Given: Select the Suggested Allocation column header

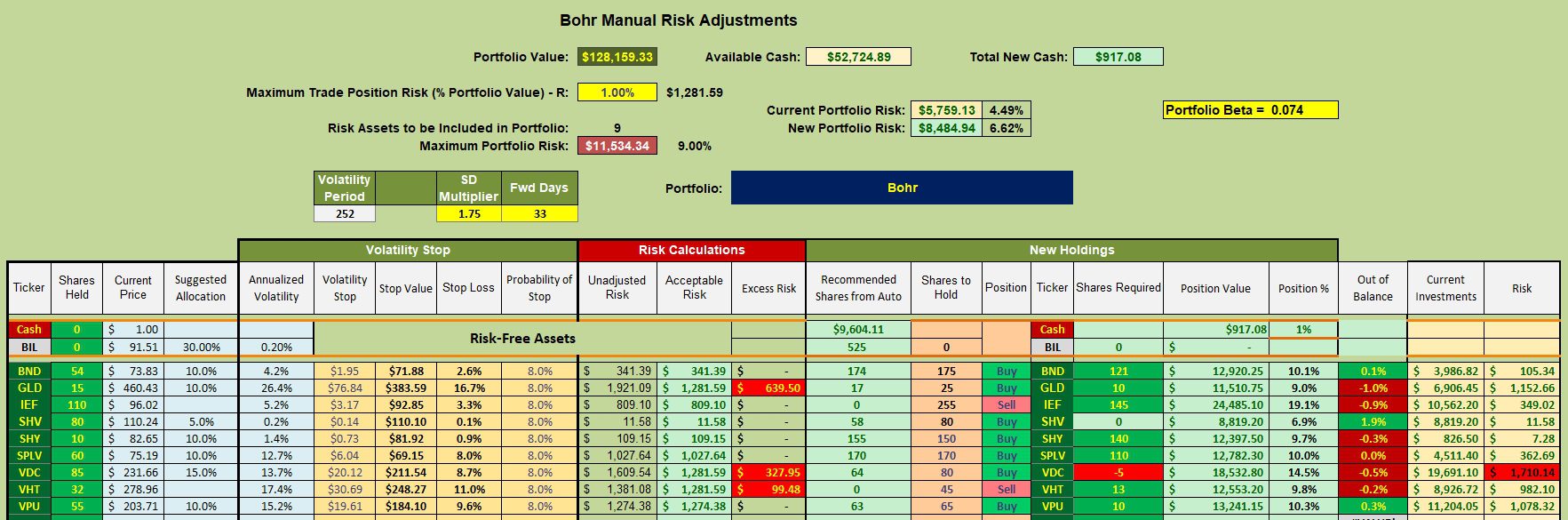Looking at the screenshot, I should coord(200,288).
